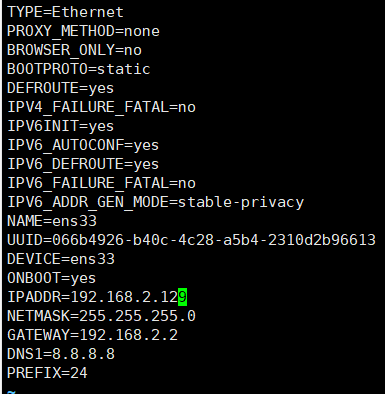
Task: Click the IPV4_FAILURE_FATAL=no line
Action: coord(101,107)
